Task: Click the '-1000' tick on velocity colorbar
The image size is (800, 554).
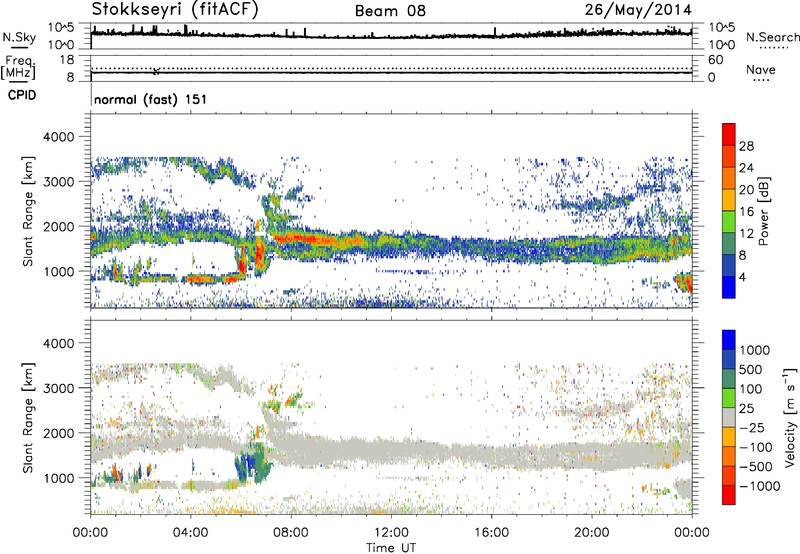Action: 760,486
